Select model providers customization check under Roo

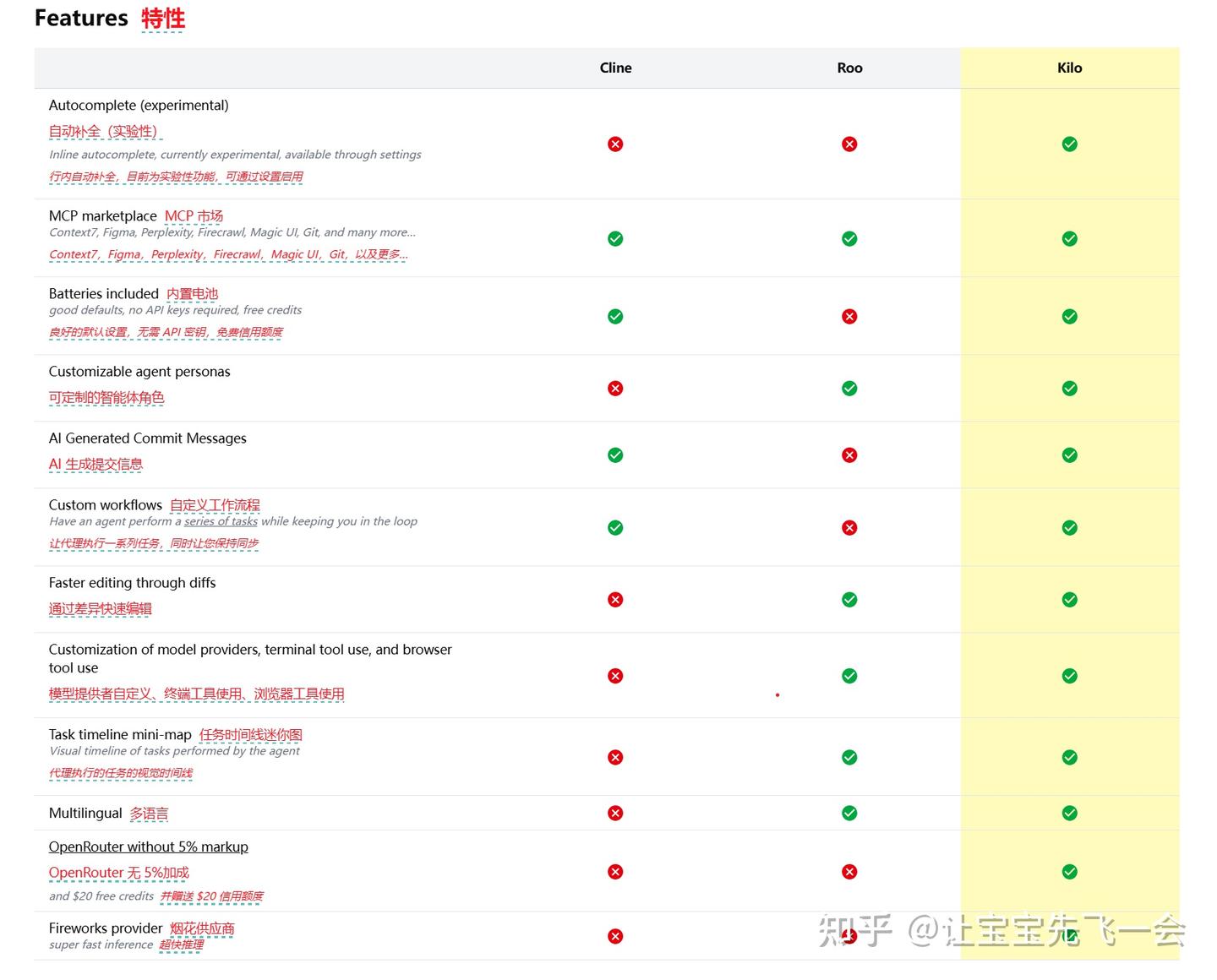pos(849,676)
